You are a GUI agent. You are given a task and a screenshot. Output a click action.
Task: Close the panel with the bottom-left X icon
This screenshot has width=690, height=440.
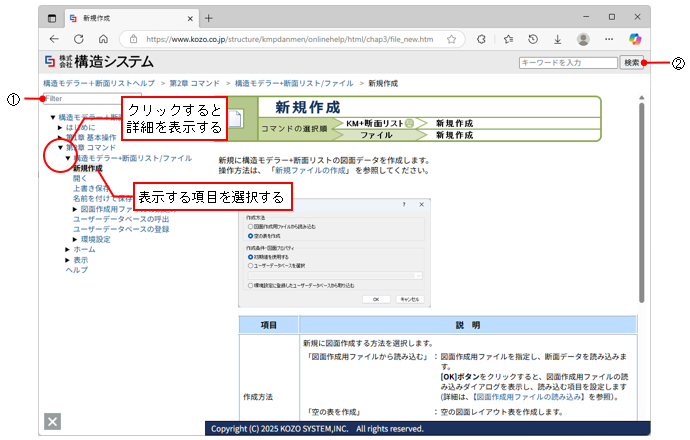pos(53,421)
